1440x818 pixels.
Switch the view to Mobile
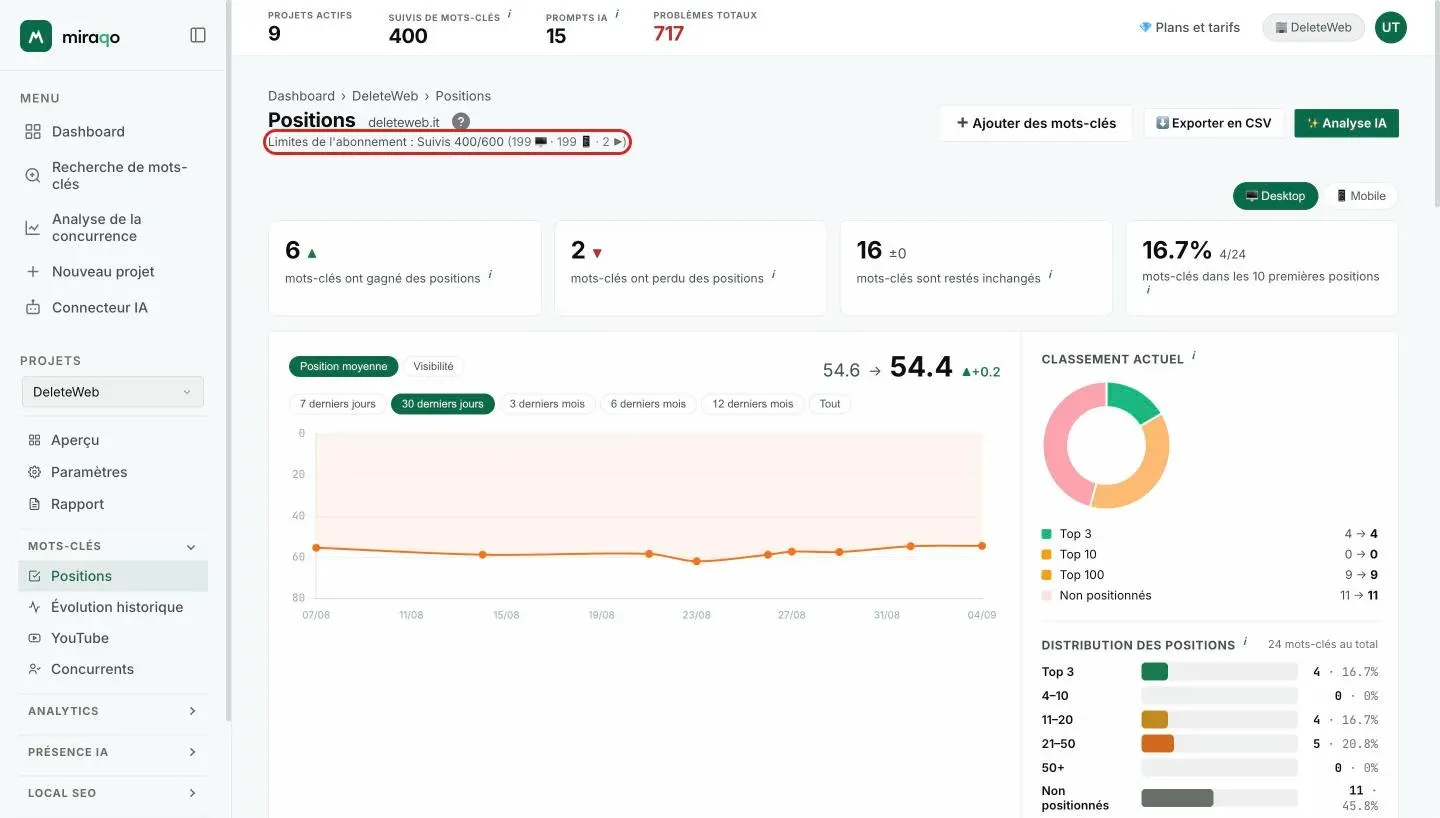[1360, 196]
